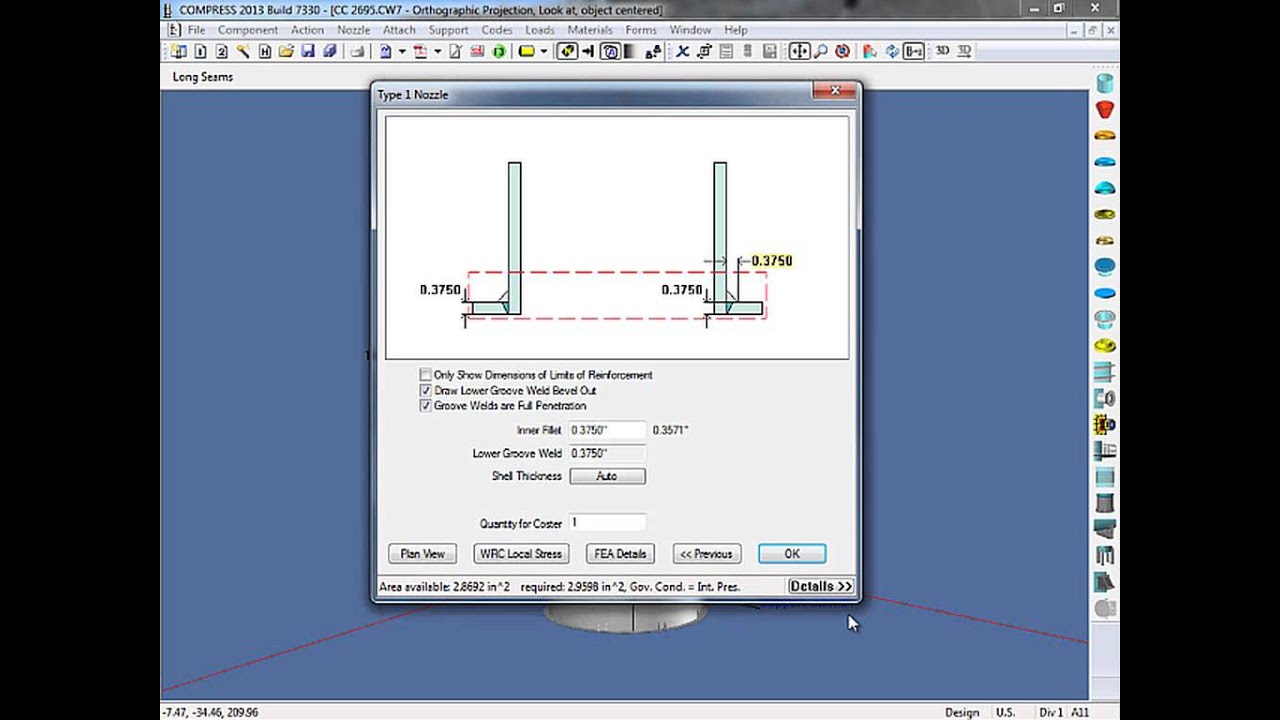Add a red cone transition component
The width and height of the screenshot is (1280, 720).
pyautogui.click(x=1105, y=109)
